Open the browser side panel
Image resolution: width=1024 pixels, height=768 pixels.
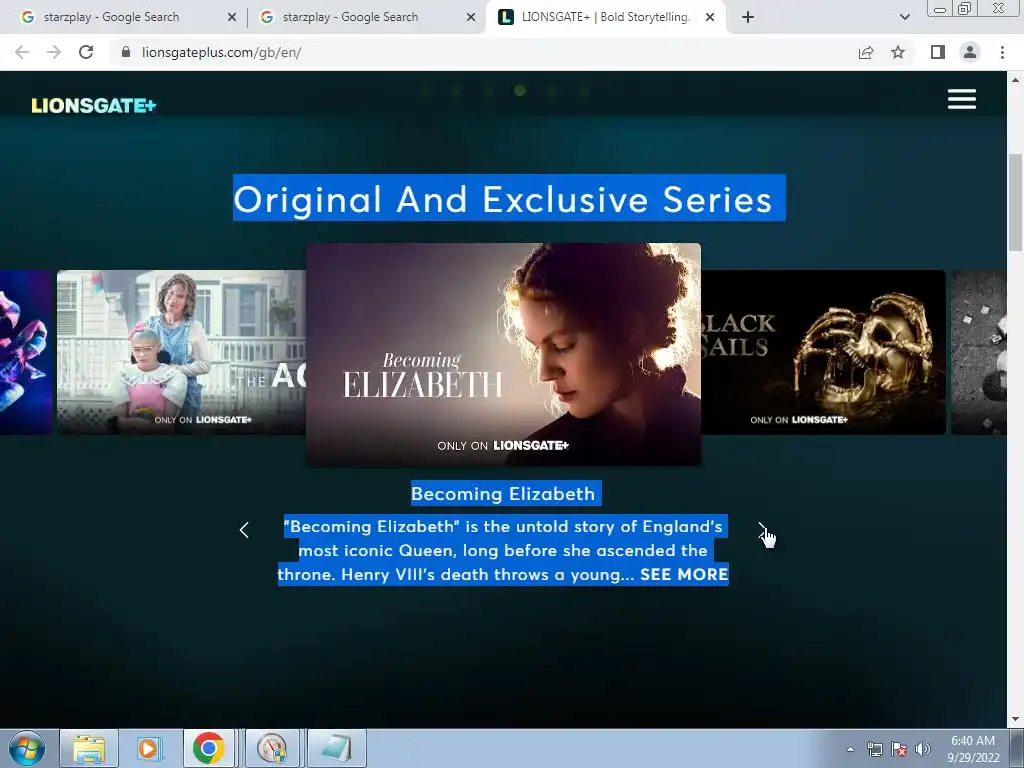[x=938, y=52]
